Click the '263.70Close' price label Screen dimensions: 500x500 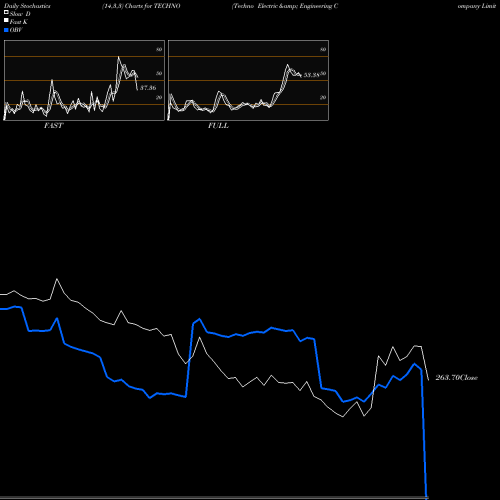click(x=456, y=378)
